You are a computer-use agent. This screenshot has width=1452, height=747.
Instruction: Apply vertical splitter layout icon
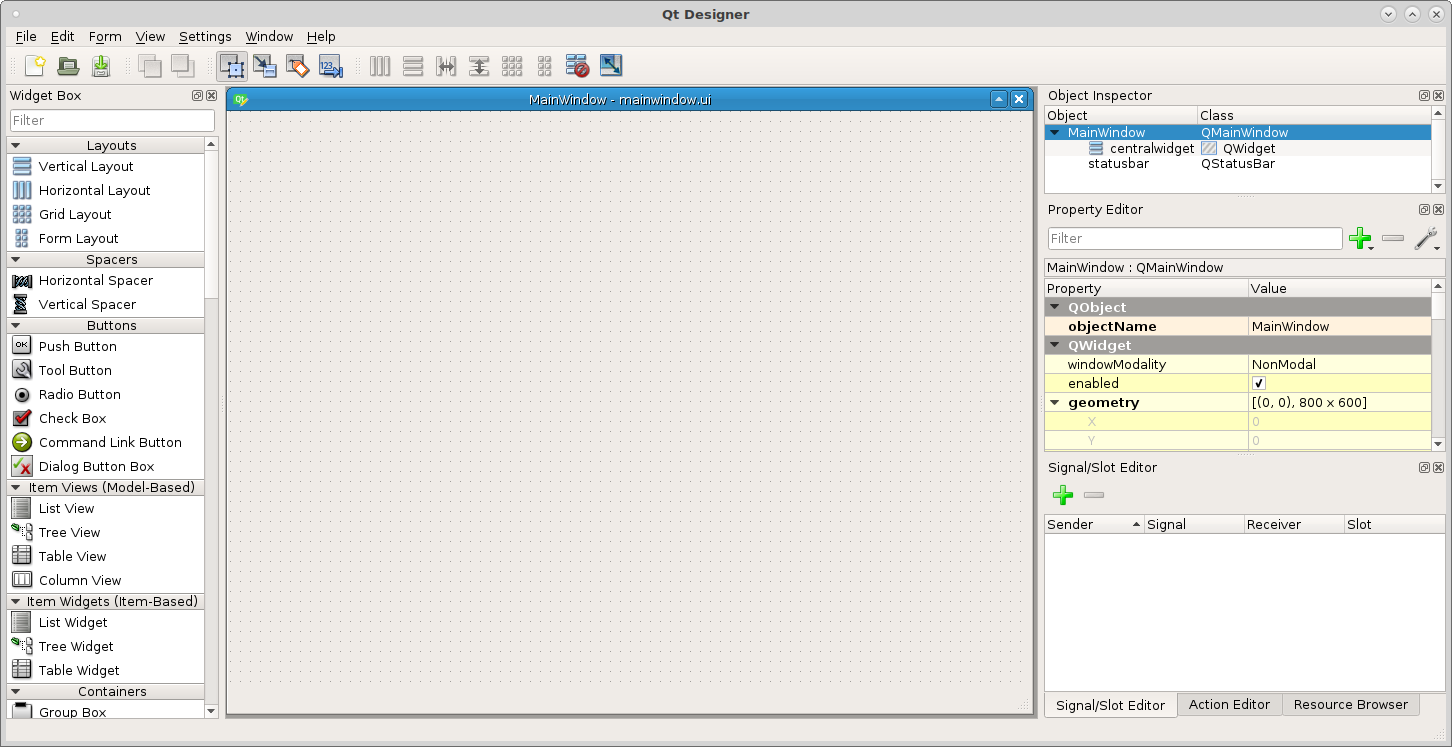point(479,66)
